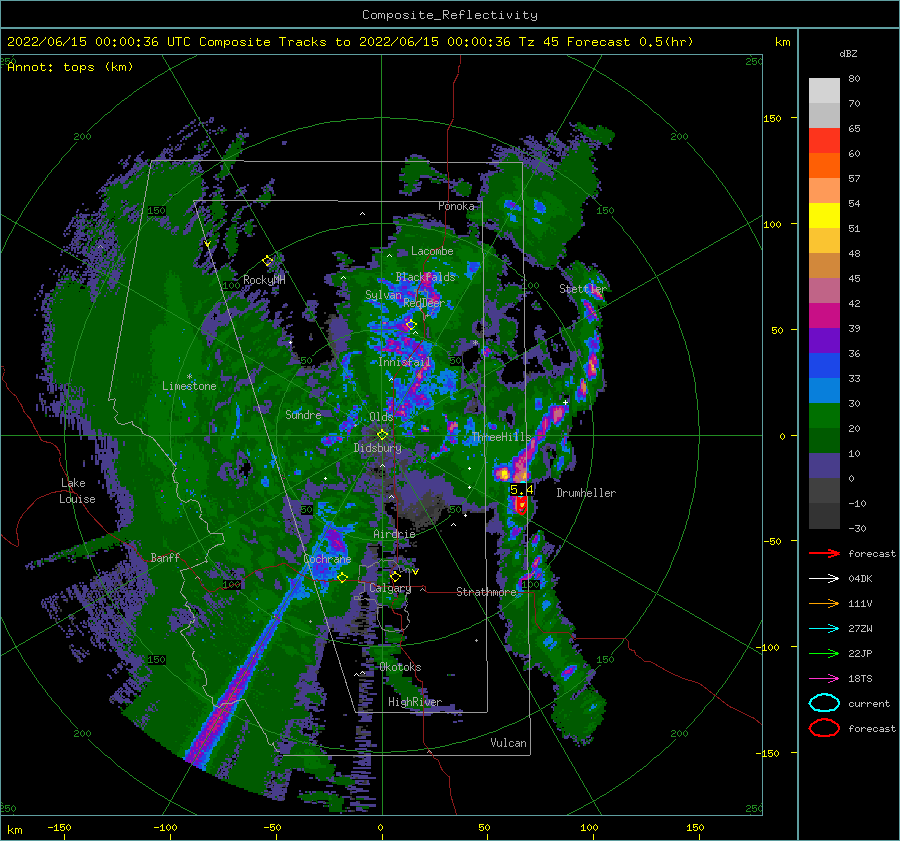
Task: Click the red forecast arrow legend icon
Action: pyautogui.click(x=824, y=553)
